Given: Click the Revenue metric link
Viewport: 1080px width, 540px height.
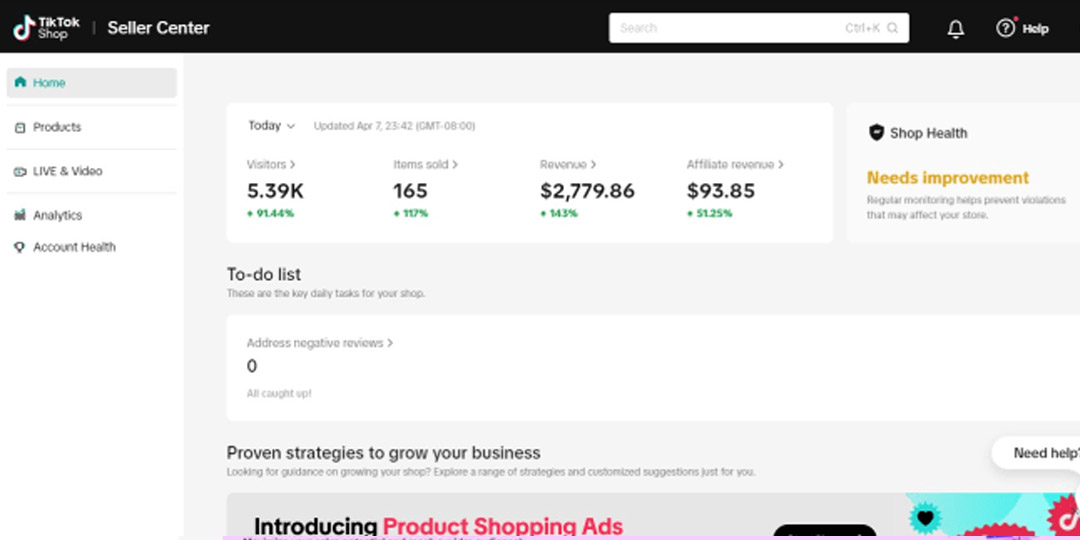Looking at the screenshot, I should [x=568, y=165].
